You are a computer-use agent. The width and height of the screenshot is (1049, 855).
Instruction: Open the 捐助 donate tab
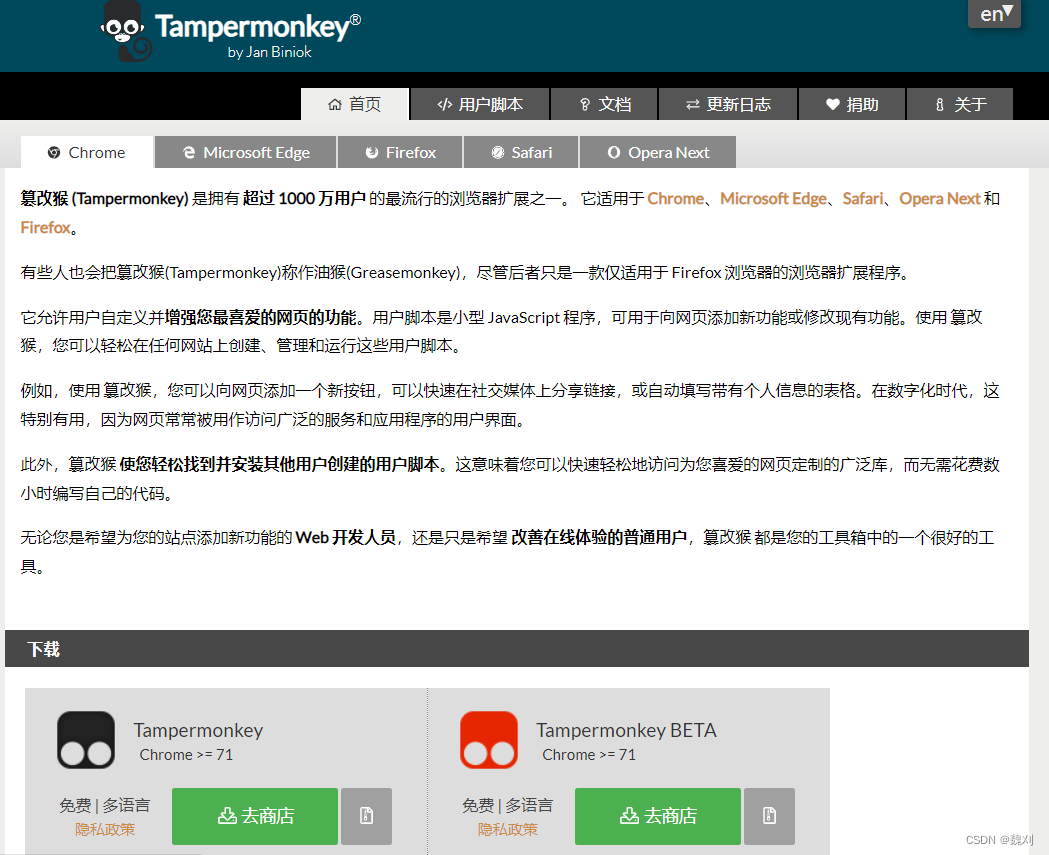pos(852,104)
